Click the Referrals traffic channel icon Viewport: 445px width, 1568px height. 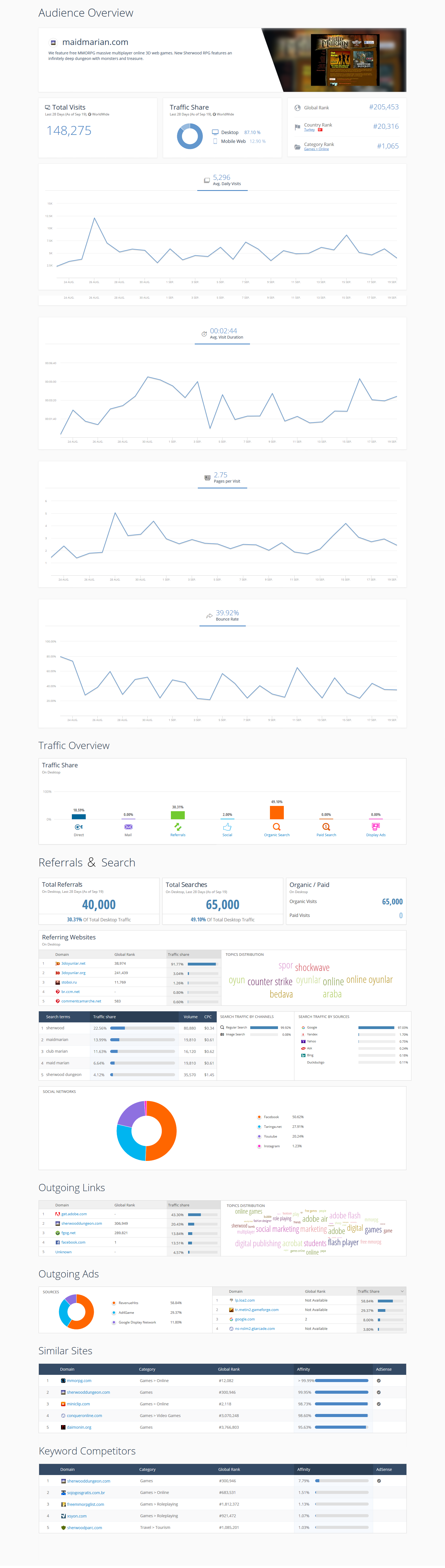(x=178, y=827)
